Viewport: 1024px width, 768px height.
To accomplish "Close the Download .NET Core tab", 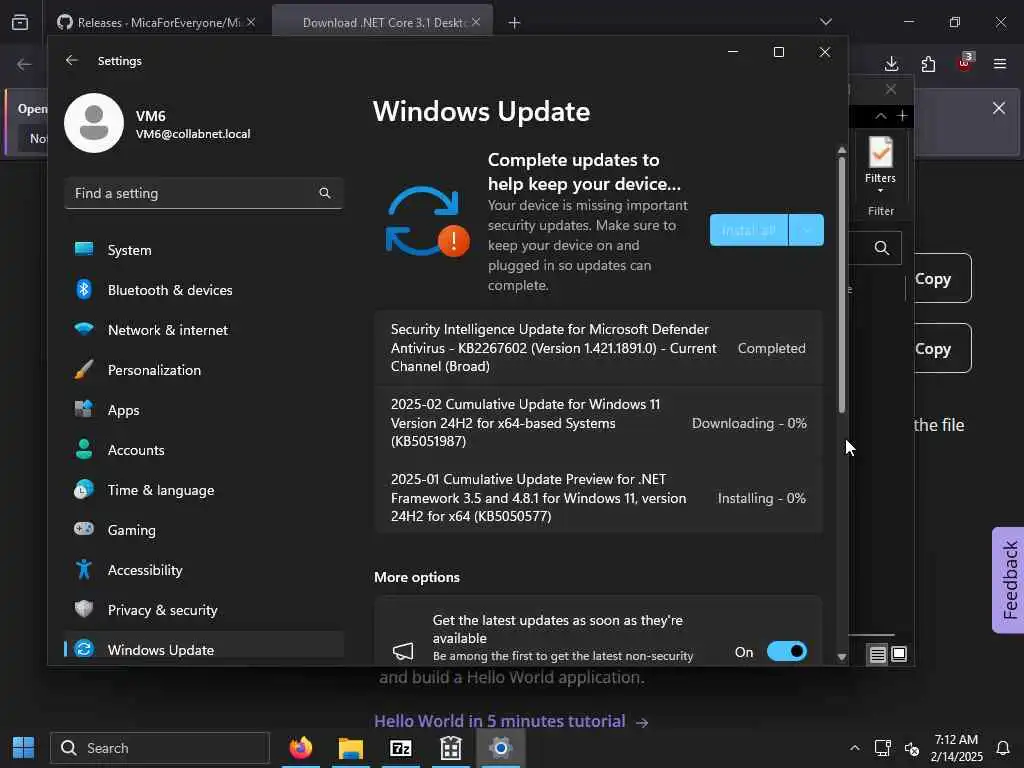I will click(476, 22).
